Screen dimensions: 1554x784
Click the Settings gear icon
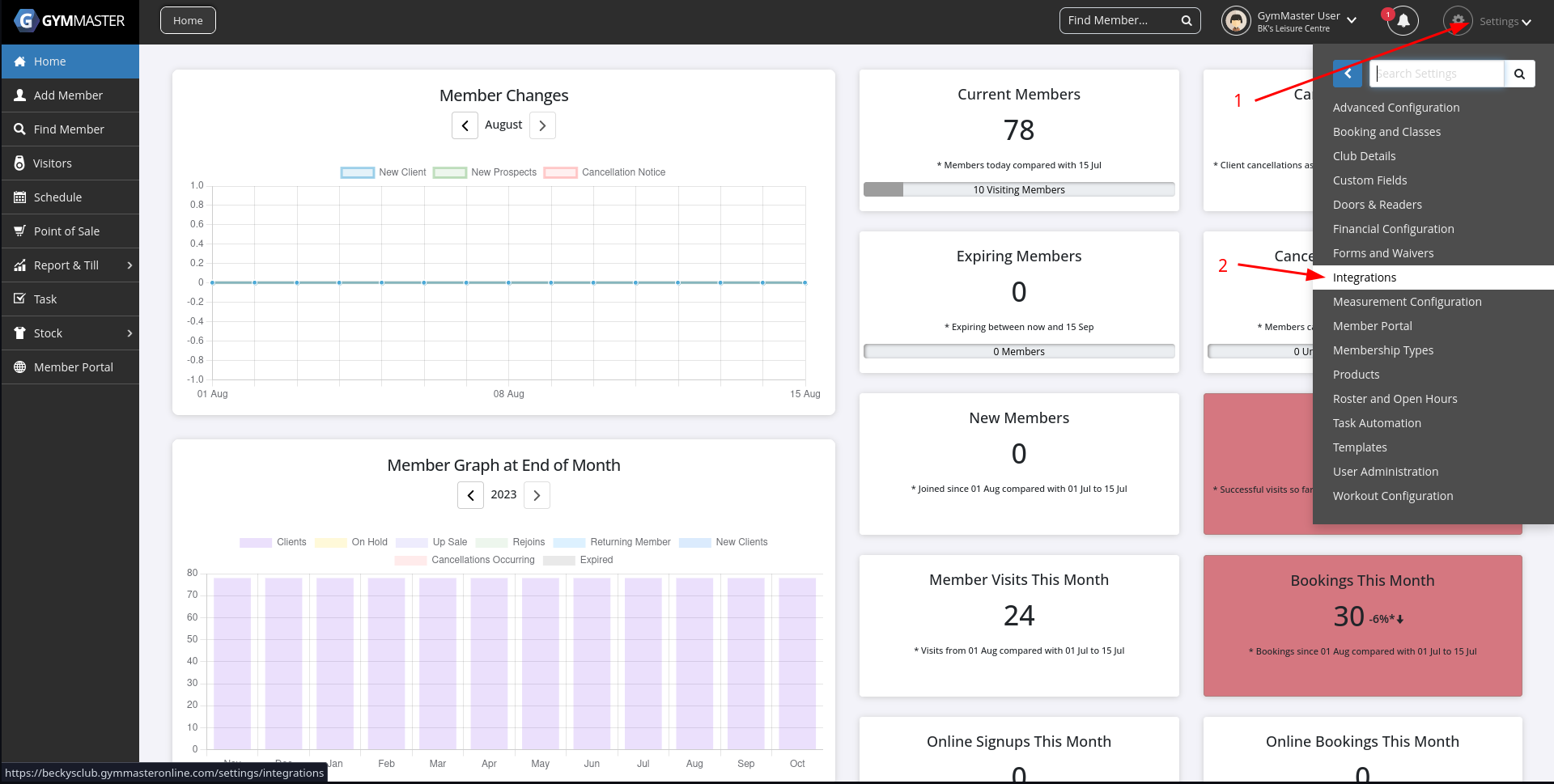tap(1458, 21)
